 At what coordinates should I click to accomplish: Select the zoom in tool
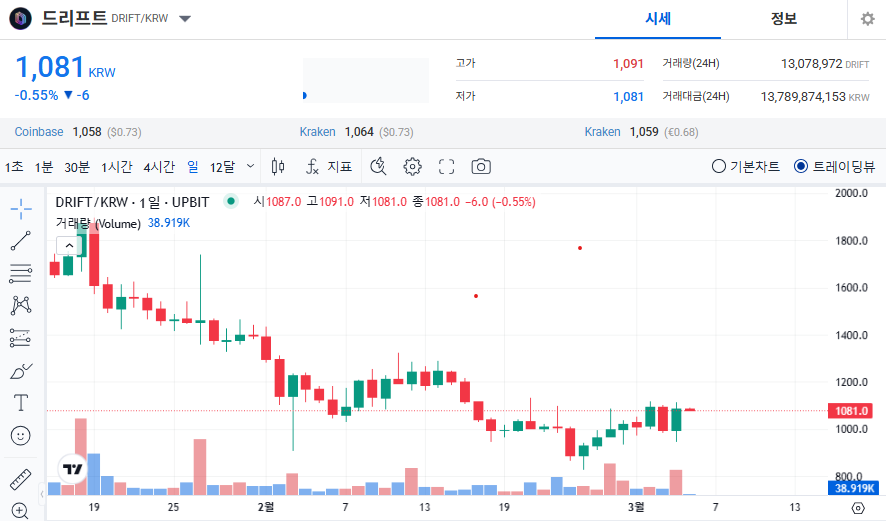tap(20, 511)
